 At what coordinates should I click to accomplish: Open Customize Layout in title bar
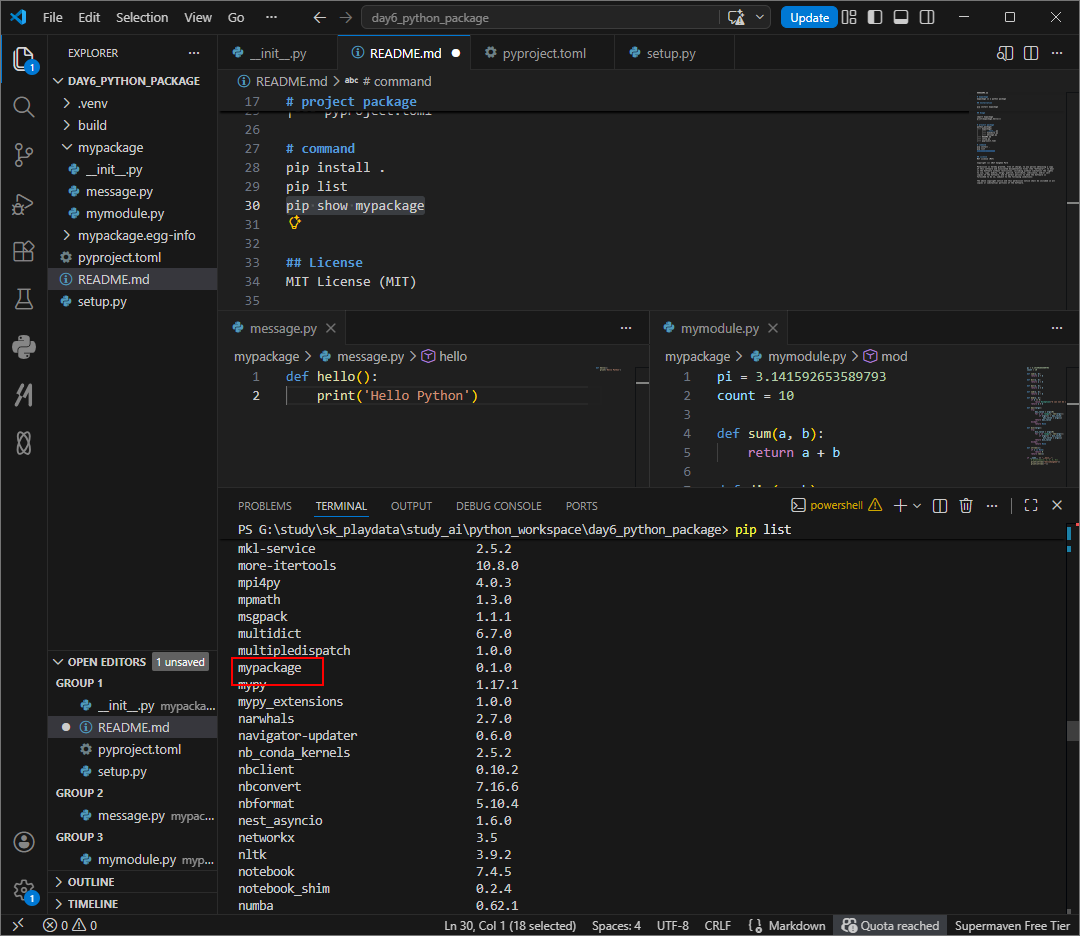point(849,18)
